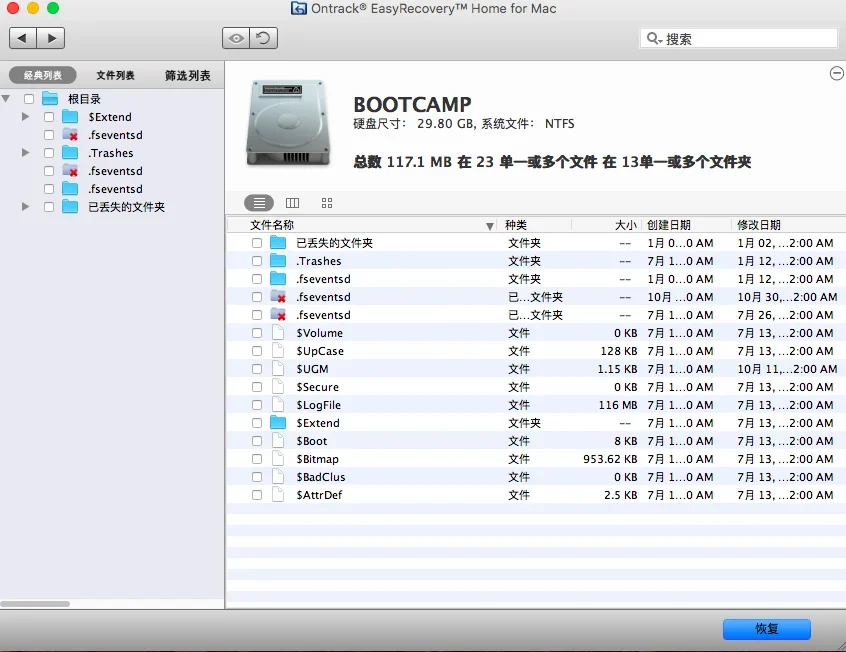Switch to the 文件列表 tab

(115, 75)
